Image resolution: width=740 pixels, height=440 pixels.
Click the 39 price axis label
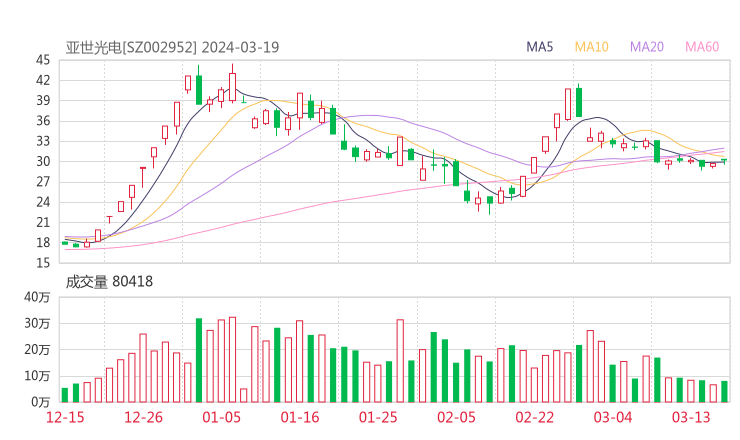(43, 101)
